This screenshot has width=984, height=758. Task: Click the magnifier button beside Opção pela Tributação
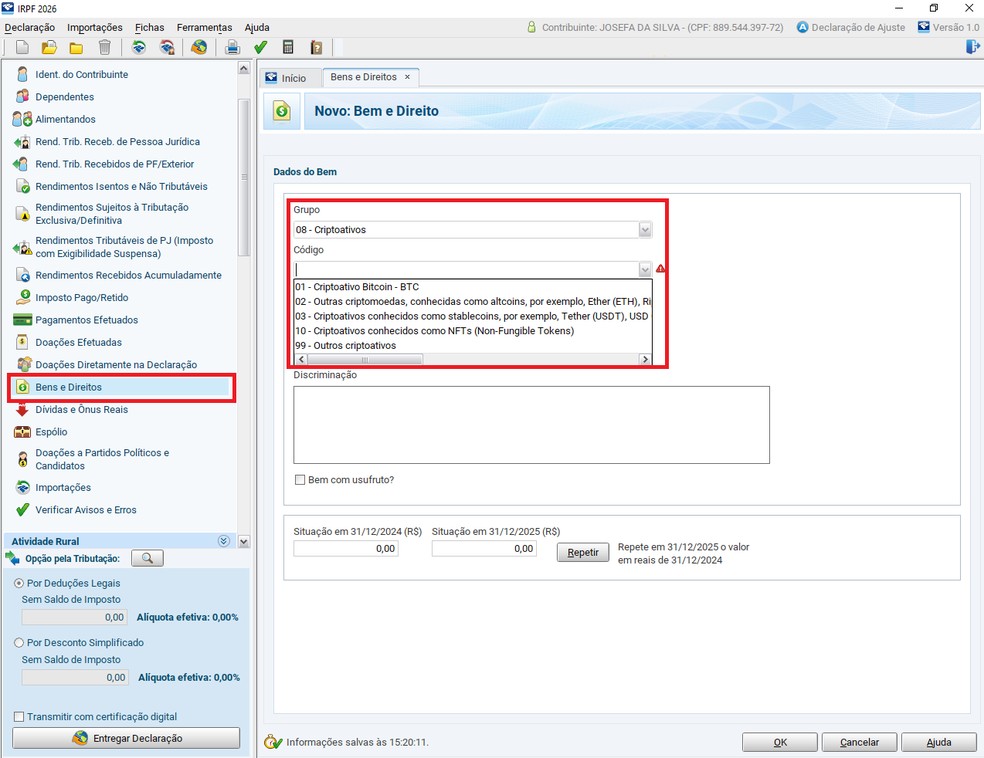(x=147, y=558)
